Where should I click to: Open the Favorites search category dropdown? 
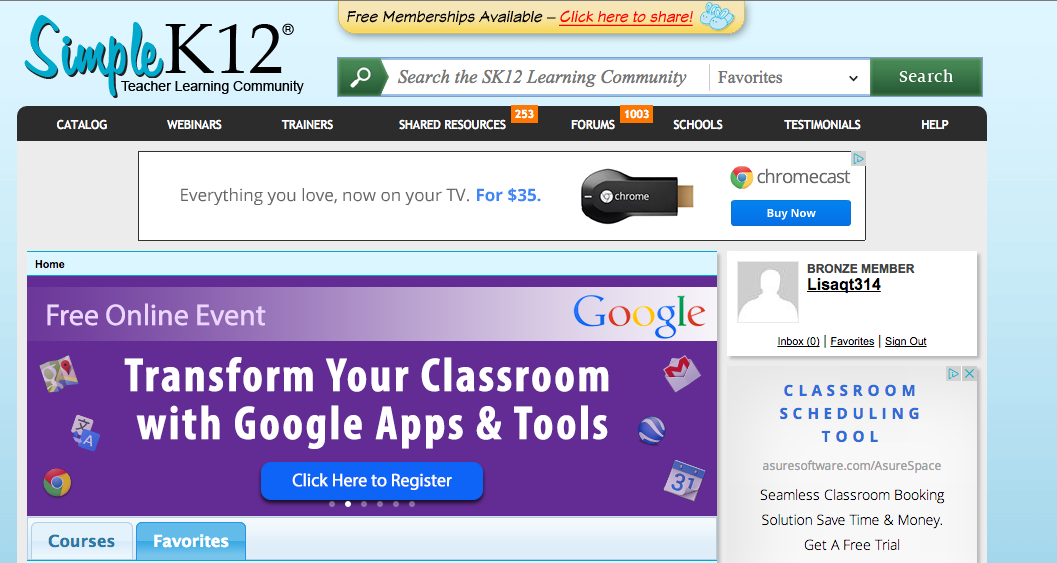pyautogui.click(x=789, y=78)
